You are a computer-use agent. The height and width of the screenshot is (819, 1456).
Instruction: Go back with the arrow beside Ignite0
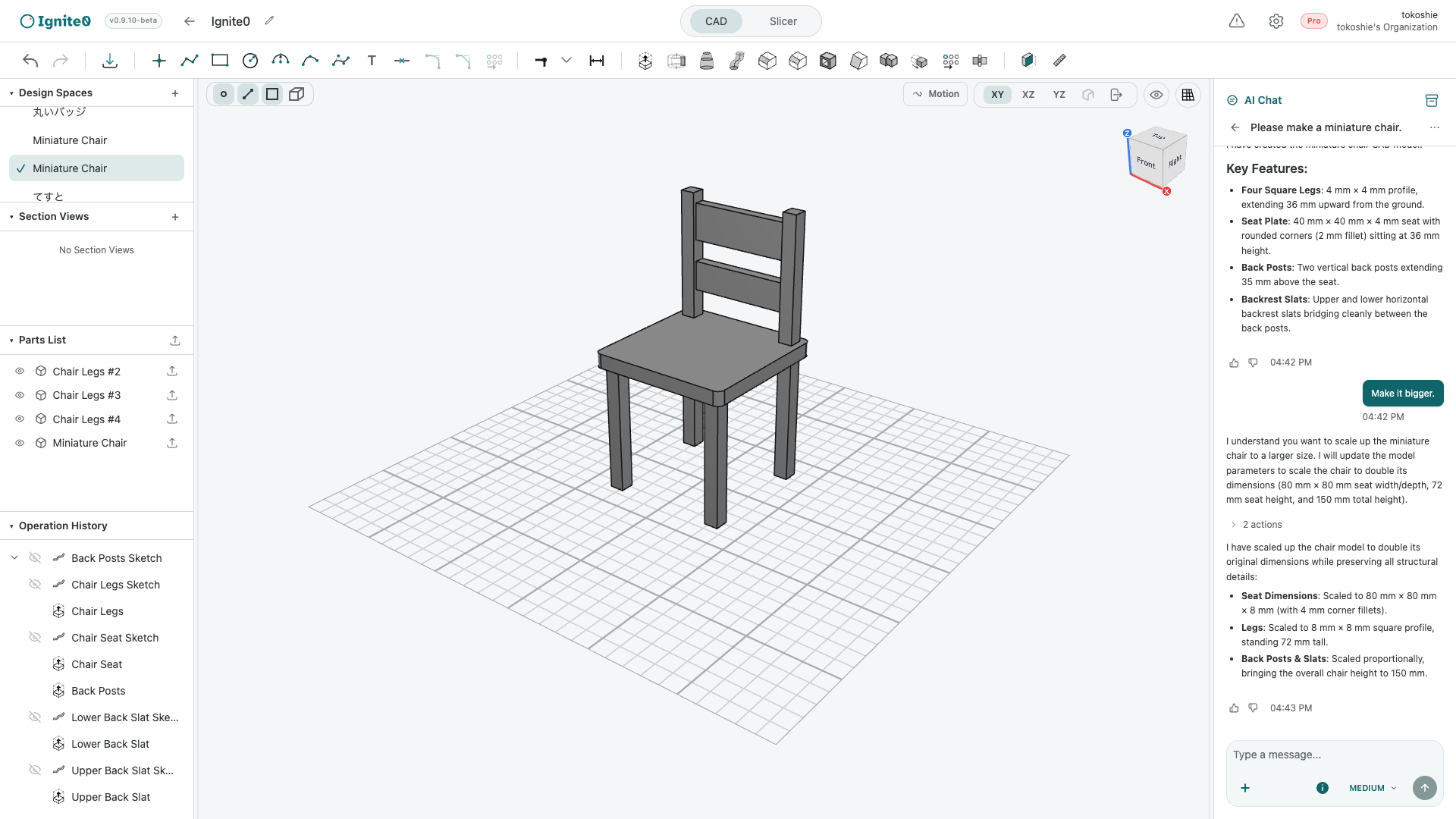pyautogui.click(x=190, y=21)
